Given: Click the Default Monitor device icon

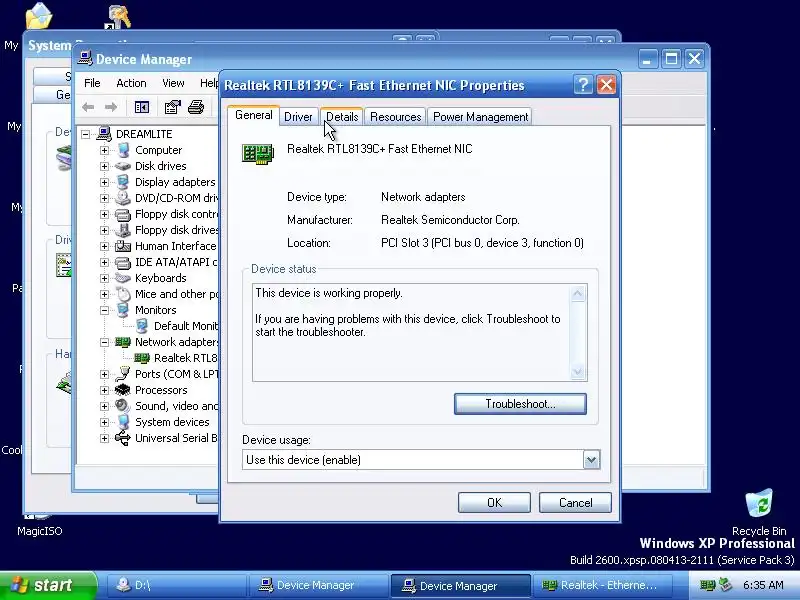Looking at the screenshot, I should [x=142, y=326].
